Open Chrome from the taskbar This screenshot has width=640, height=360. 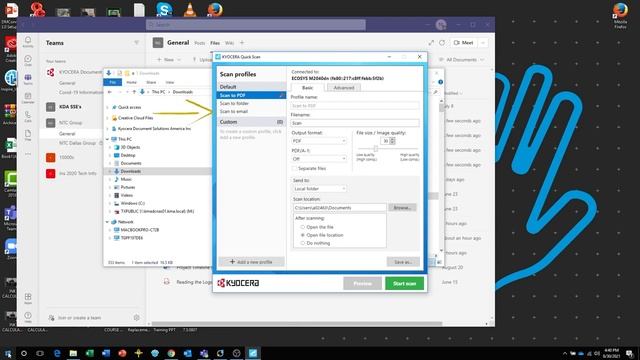171,353
